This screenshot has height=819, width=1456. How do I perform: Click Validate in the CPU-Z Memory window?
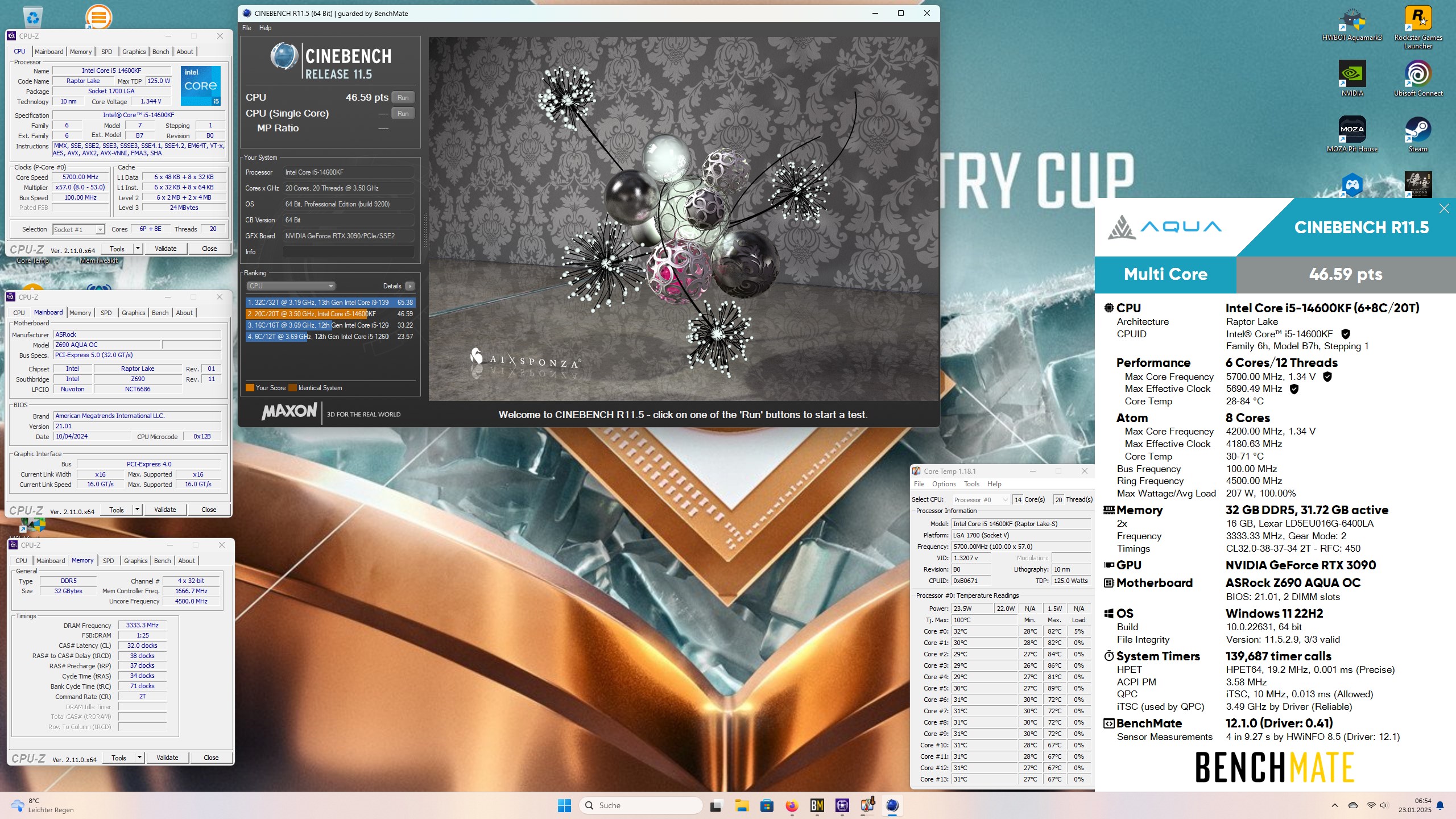coord(167,758)
